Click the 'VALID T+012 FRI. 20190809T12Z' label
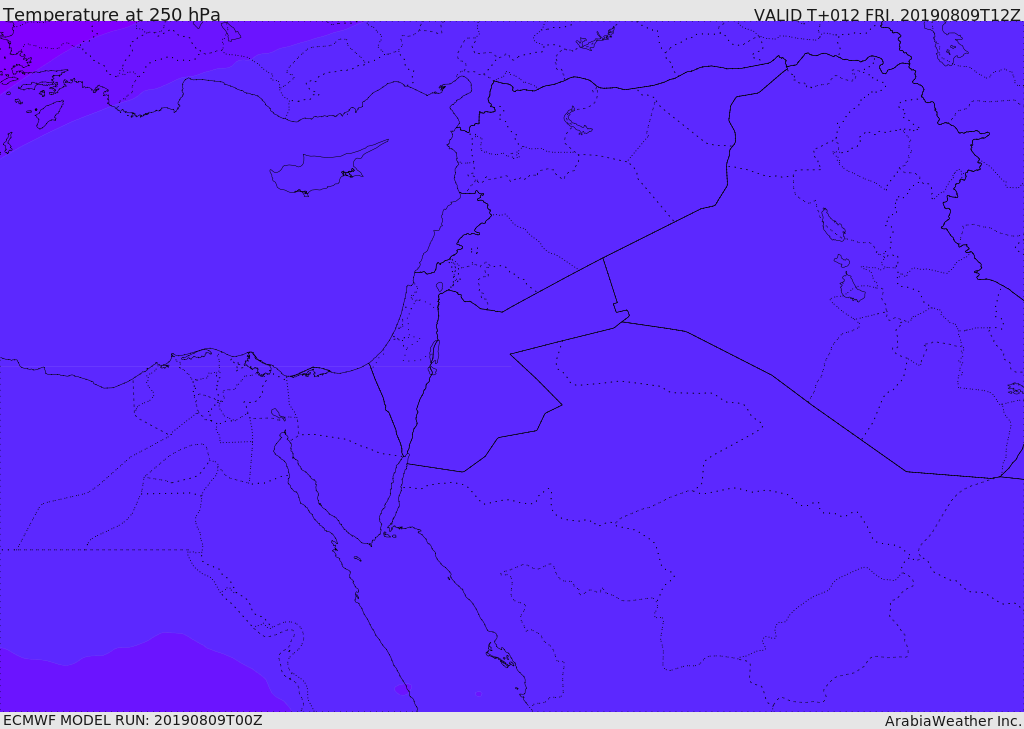Viewport: 1024px width, 729px height. pyautogui.click(x=887, y=14)
